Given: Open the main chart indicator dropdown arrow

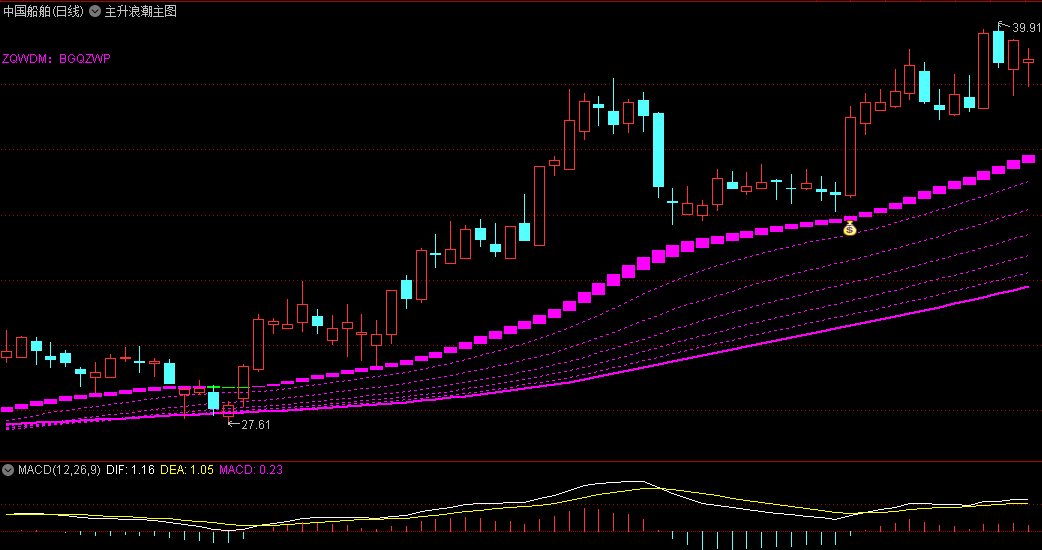Looking at the screenshot, I should (95, 11).
